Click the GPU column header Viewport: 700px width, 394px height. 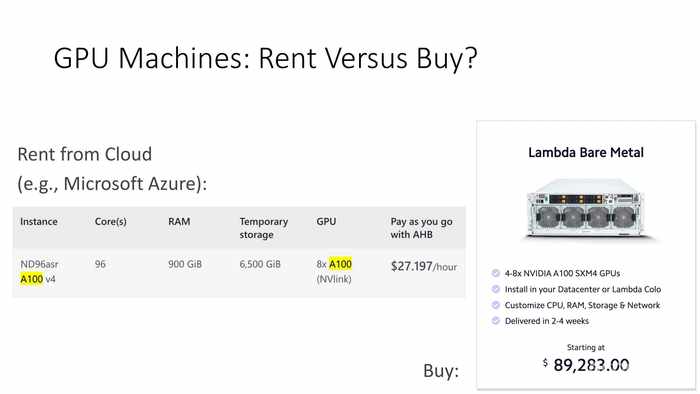tap(326, 222)
